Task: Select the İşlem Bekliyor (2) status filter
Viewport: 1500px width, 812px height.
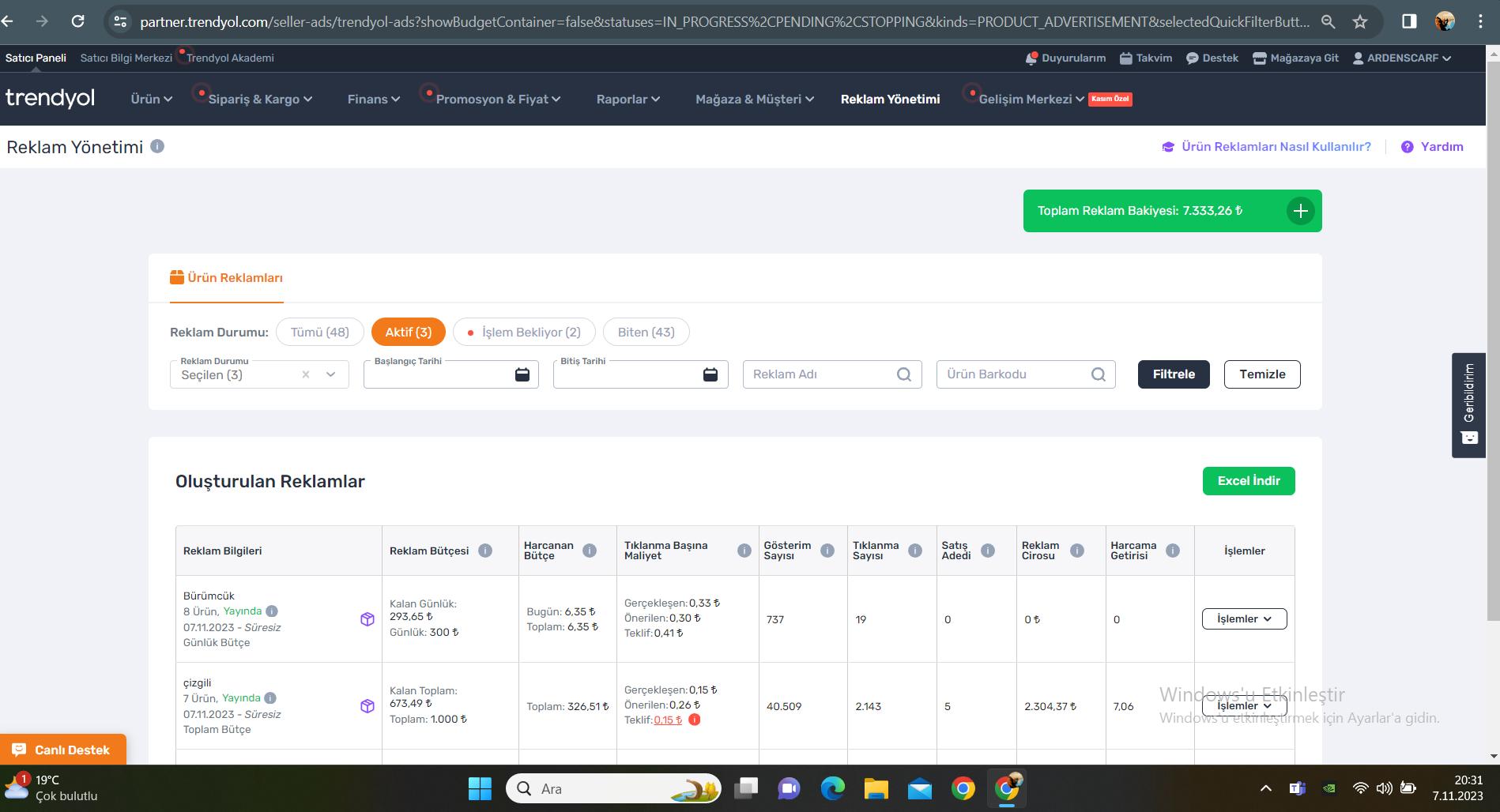Action: (x=524, y=332)
